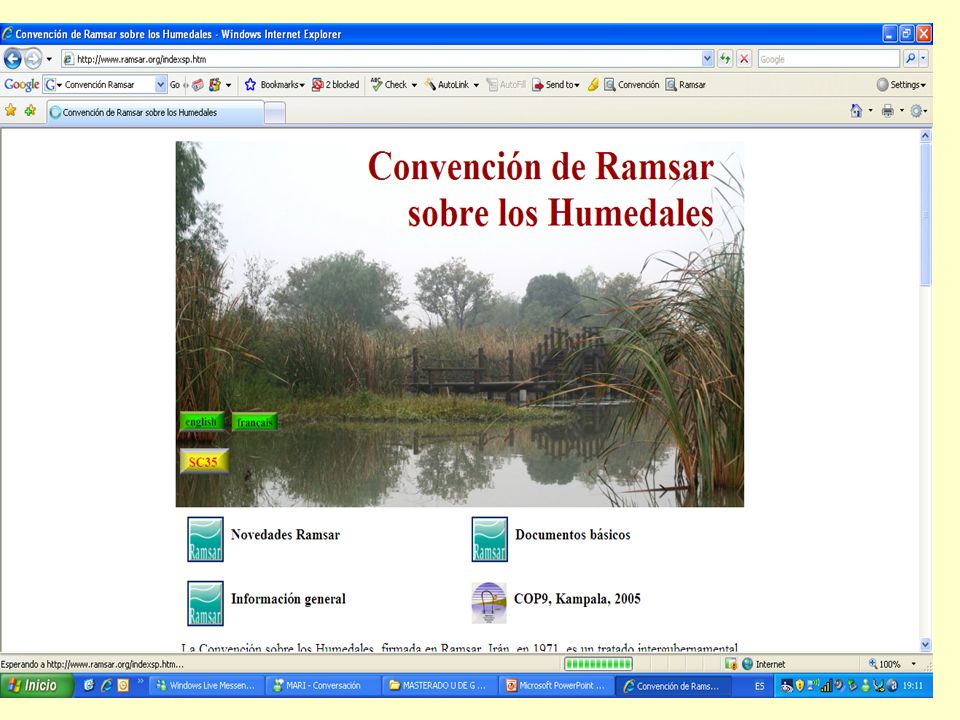Open the Inicio start menu
The width and height of the screenshot is (960, 720).
click(x=37, y=686)
